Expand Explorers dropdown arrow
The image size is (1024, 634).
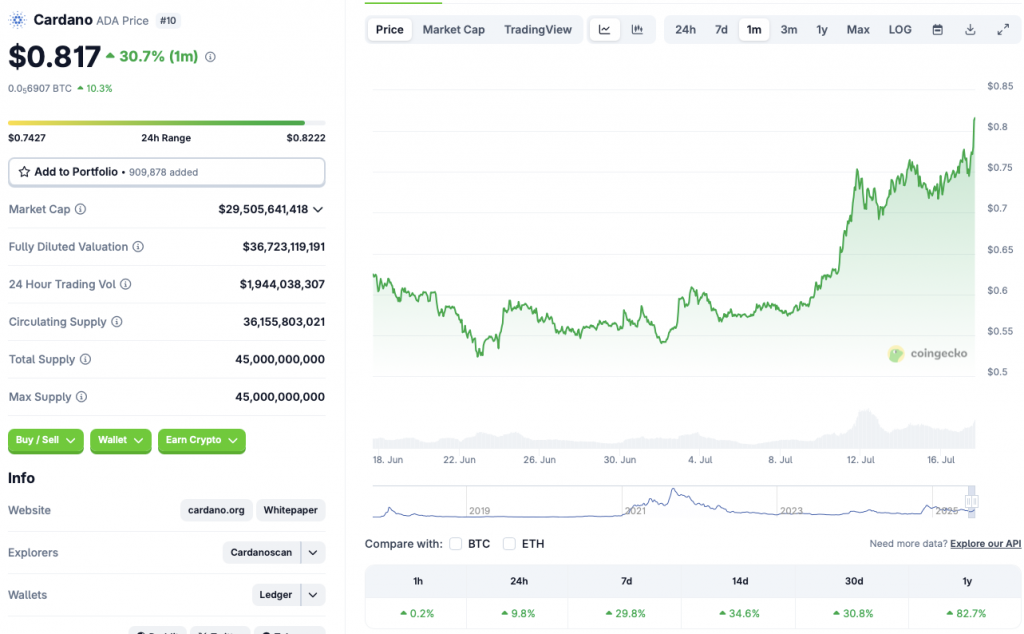[313, 552]
